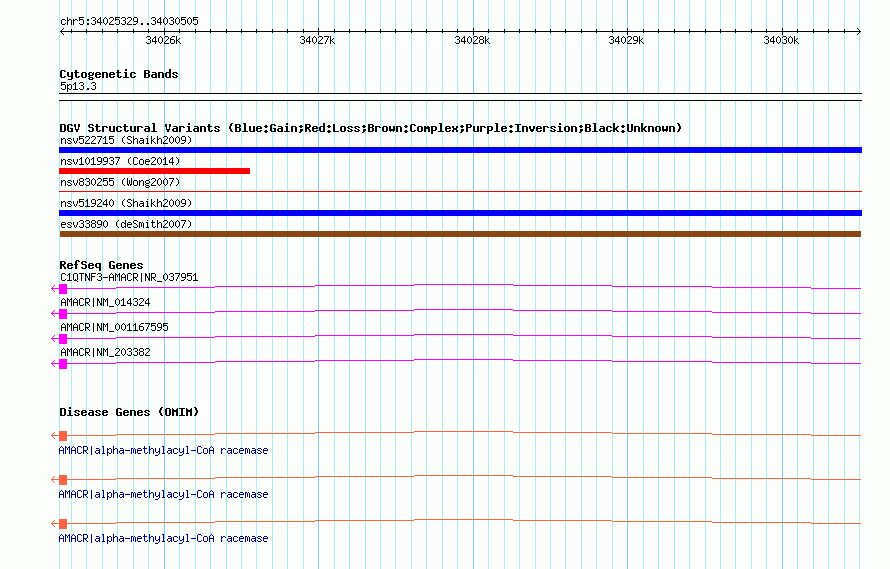The image size is (890, 569).
Task: Click the second orange OMIM exon box
Action: point(63,480)
